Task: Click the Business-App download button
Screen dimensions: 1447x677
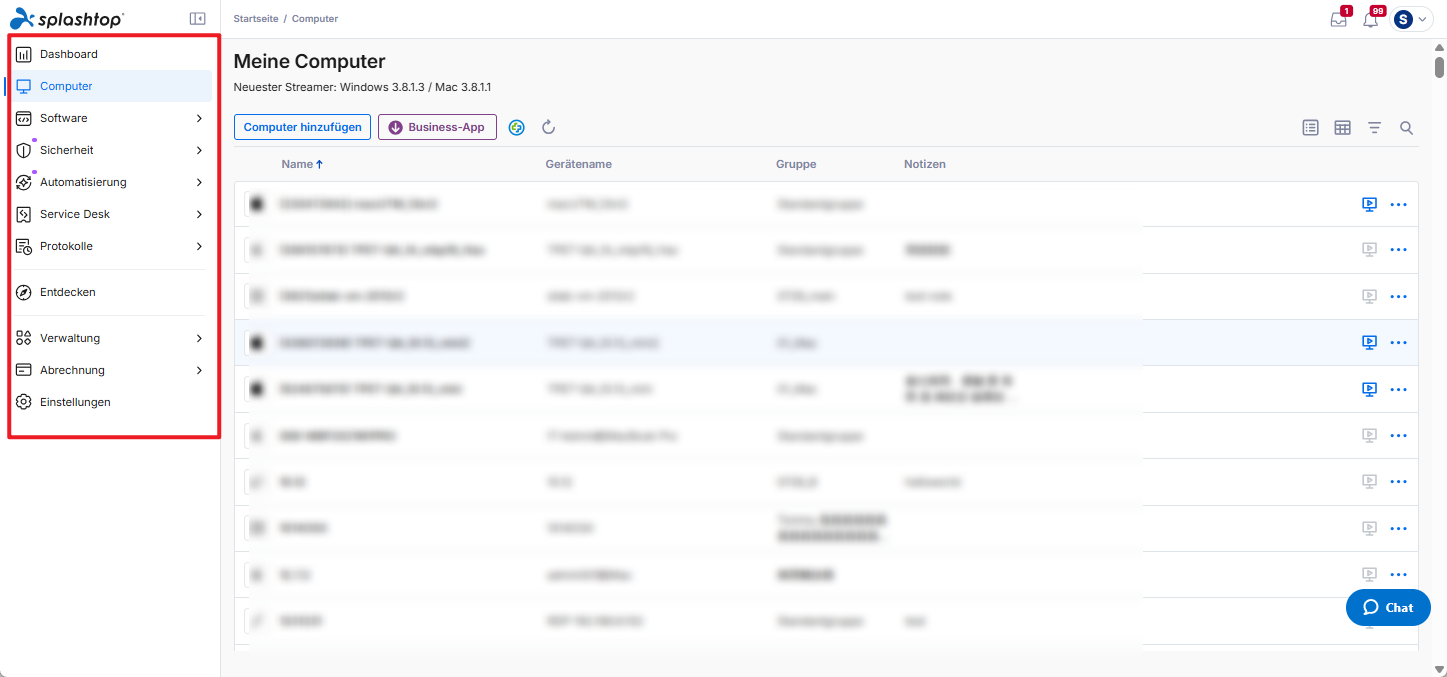Action: 437,127
